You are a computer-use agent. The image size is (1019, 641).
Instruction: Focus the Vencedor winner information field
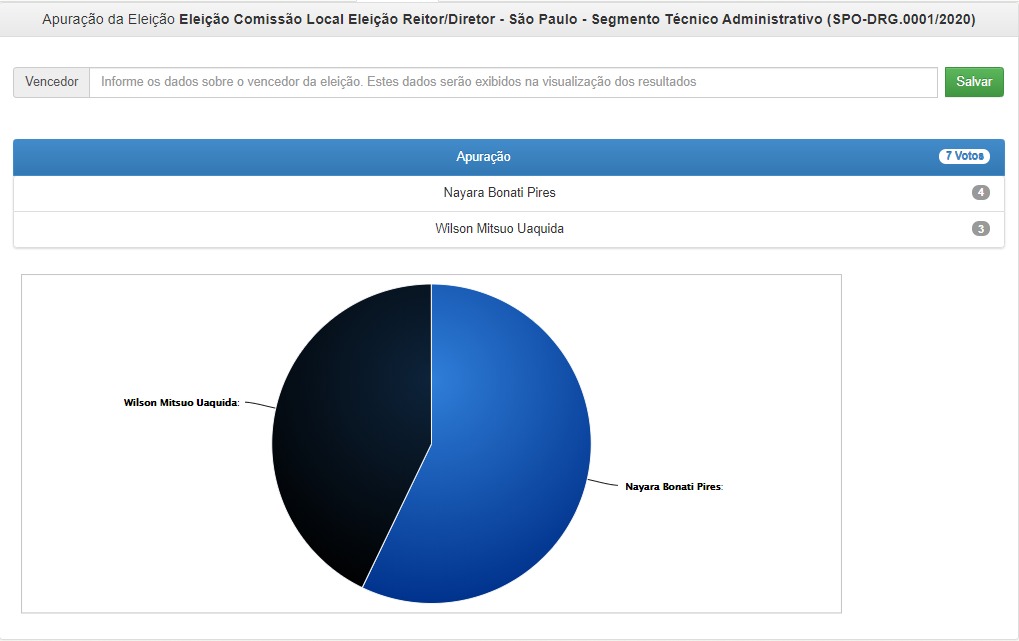(x=513, y=82)
